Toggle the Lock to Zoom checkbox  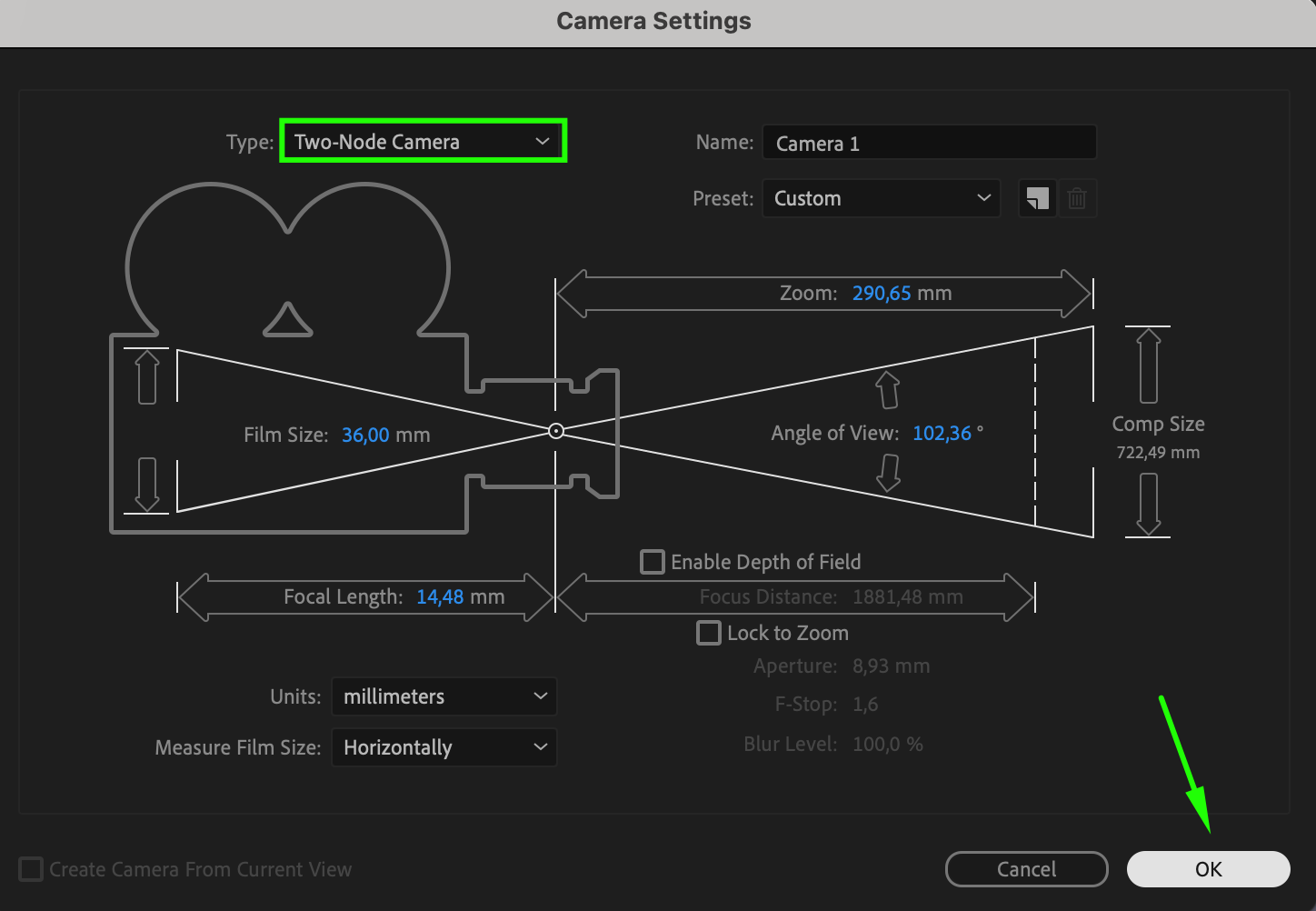[x=709, y=633]
